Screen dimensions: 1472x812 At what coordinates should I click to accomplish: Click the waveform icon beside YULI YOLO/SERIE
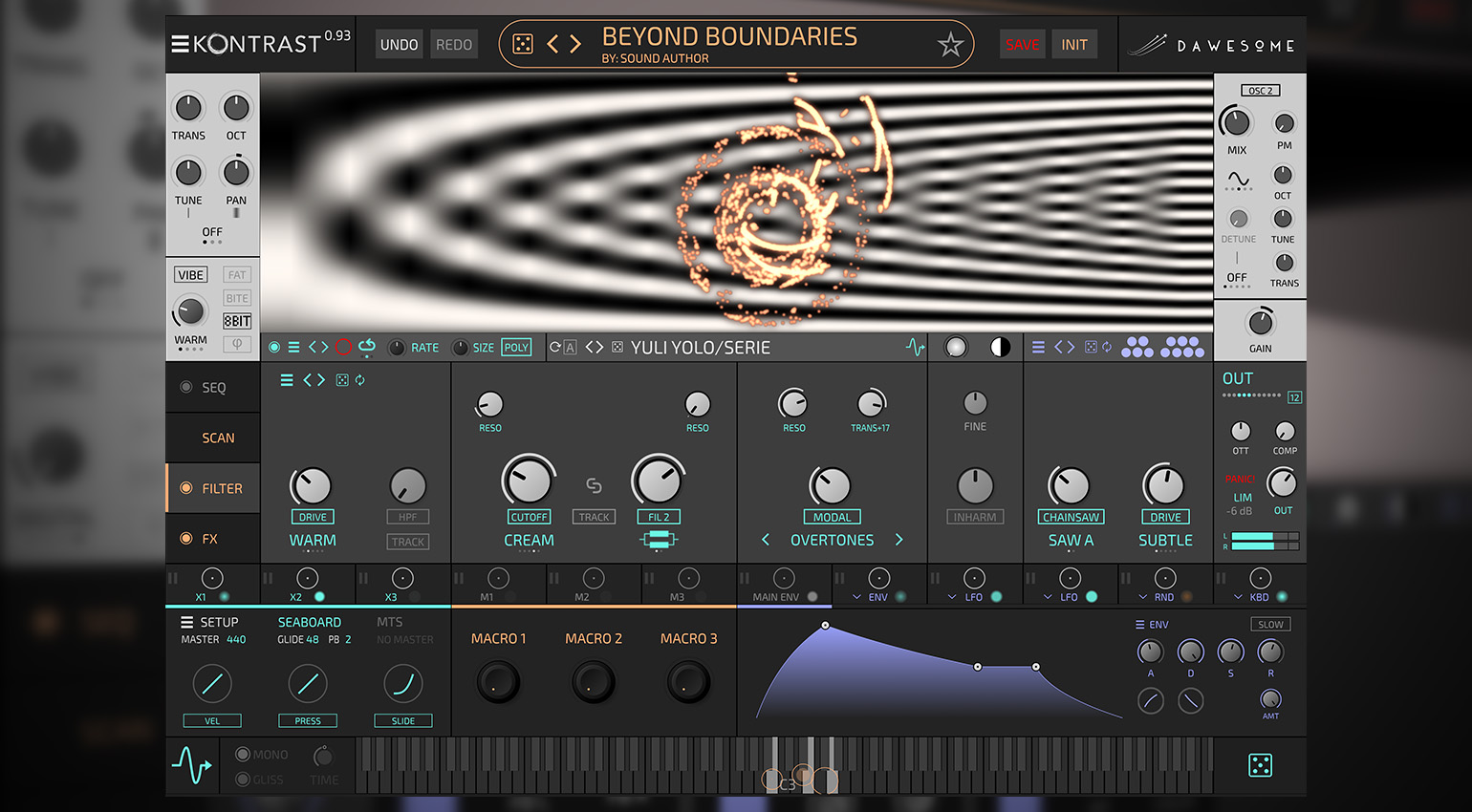tap(915, 348)
